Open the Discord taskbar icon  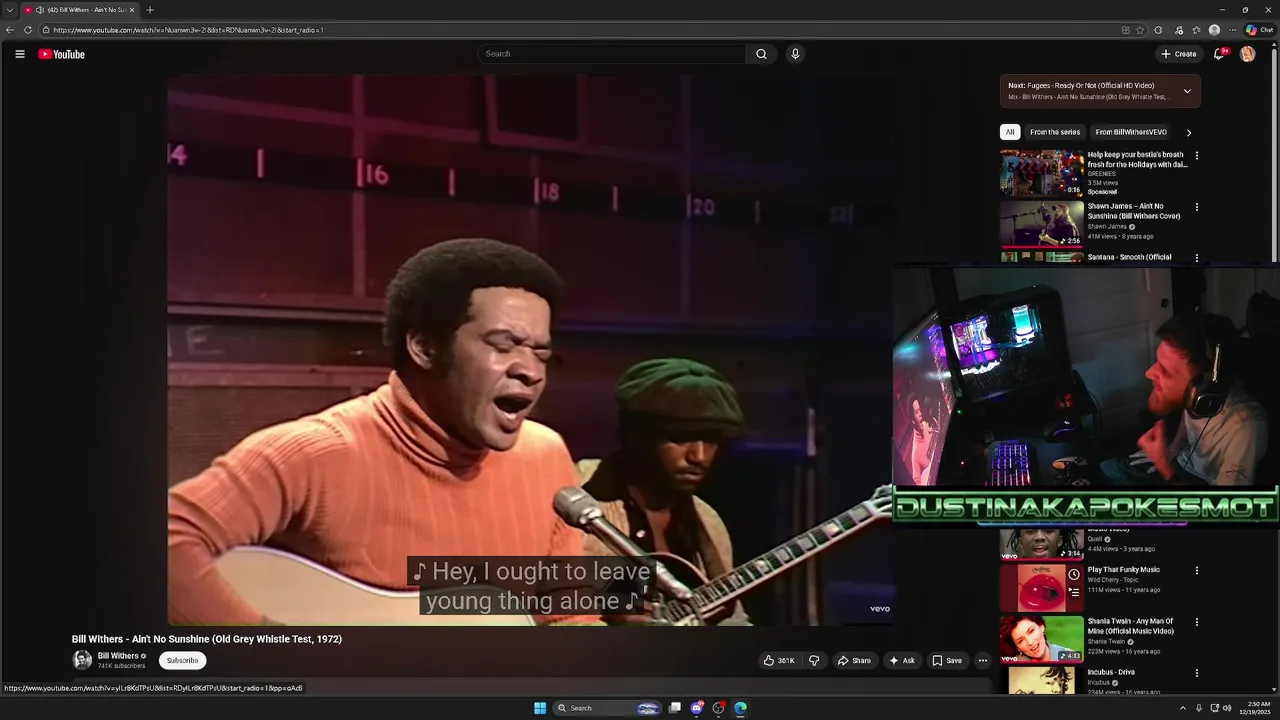tap(697, 708)
